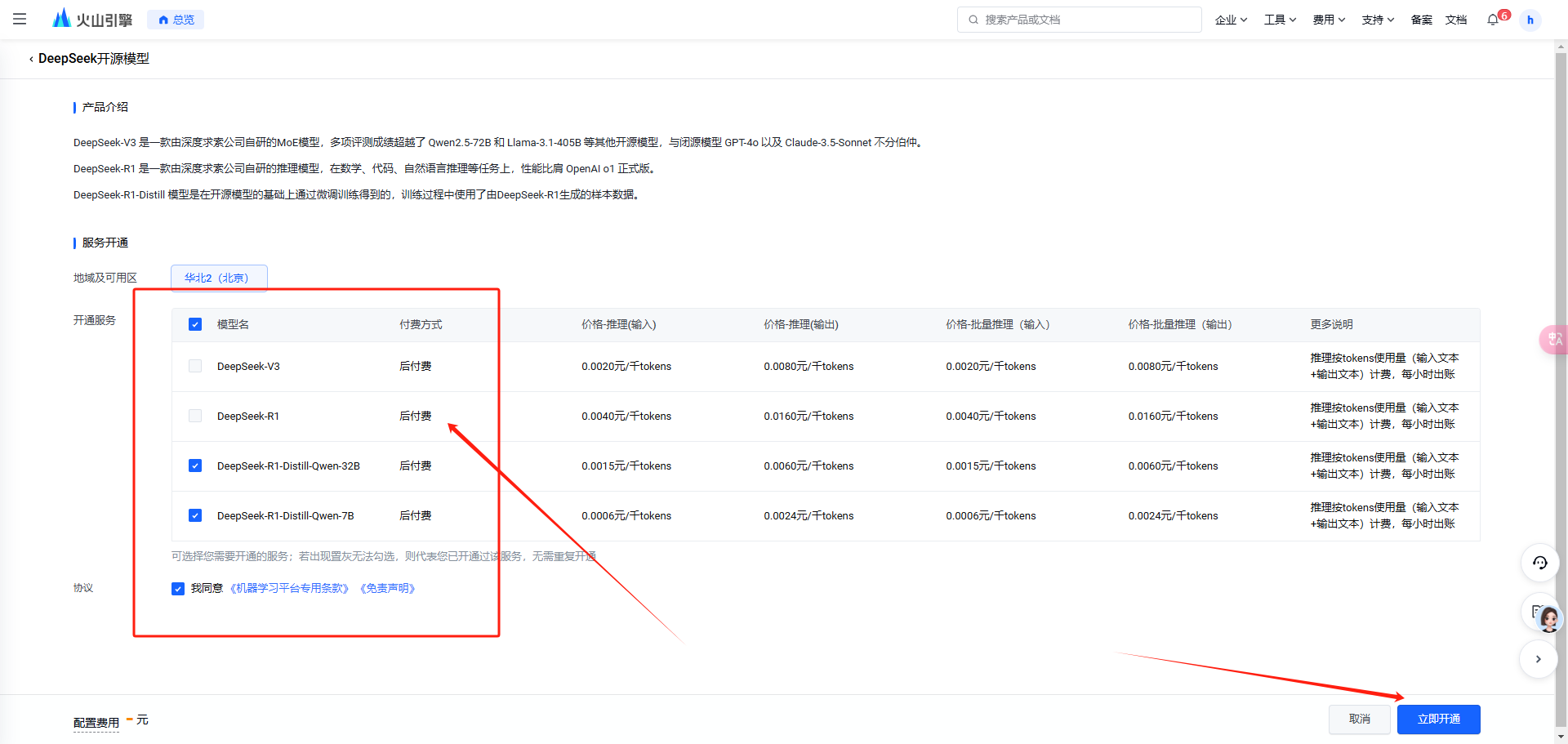This screenshot has height=744, width=1568.
Task: Click the 立即开通 button
Action: pos(1438,719)
